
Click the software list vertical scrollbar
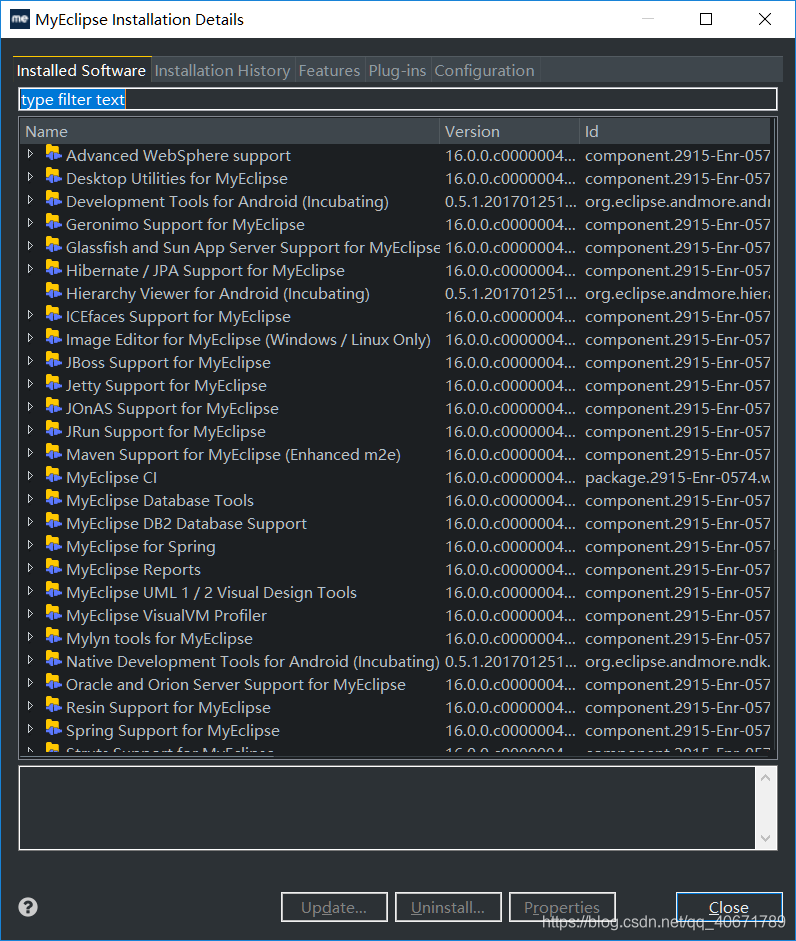coord(774,336)
